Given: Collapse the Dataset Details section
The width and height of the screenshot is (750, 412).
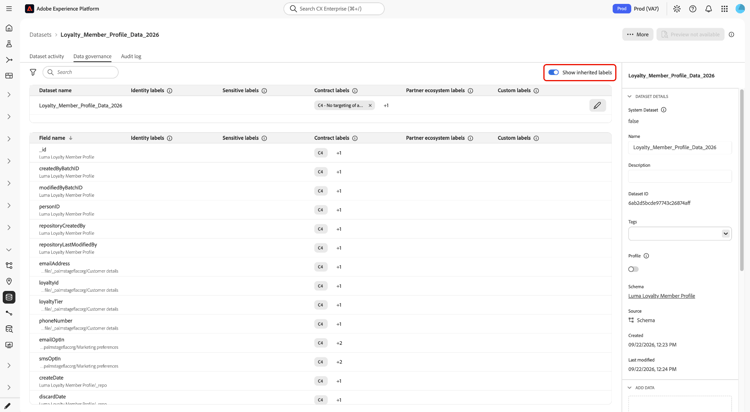Looking at the screenshot, I should pyautogui.click(x=629, y=96).
